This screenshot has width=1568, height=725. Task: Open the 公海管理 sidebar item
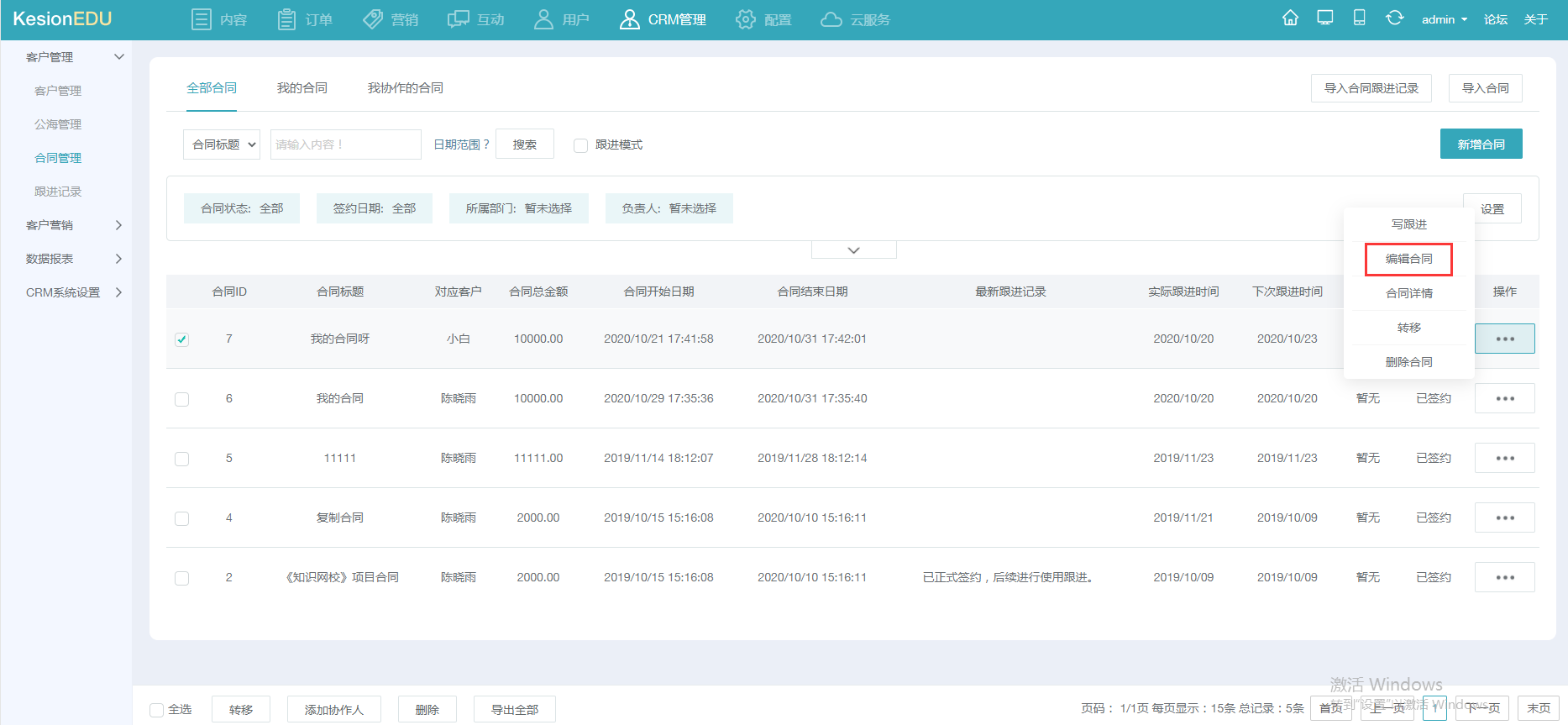pos(58,124)
